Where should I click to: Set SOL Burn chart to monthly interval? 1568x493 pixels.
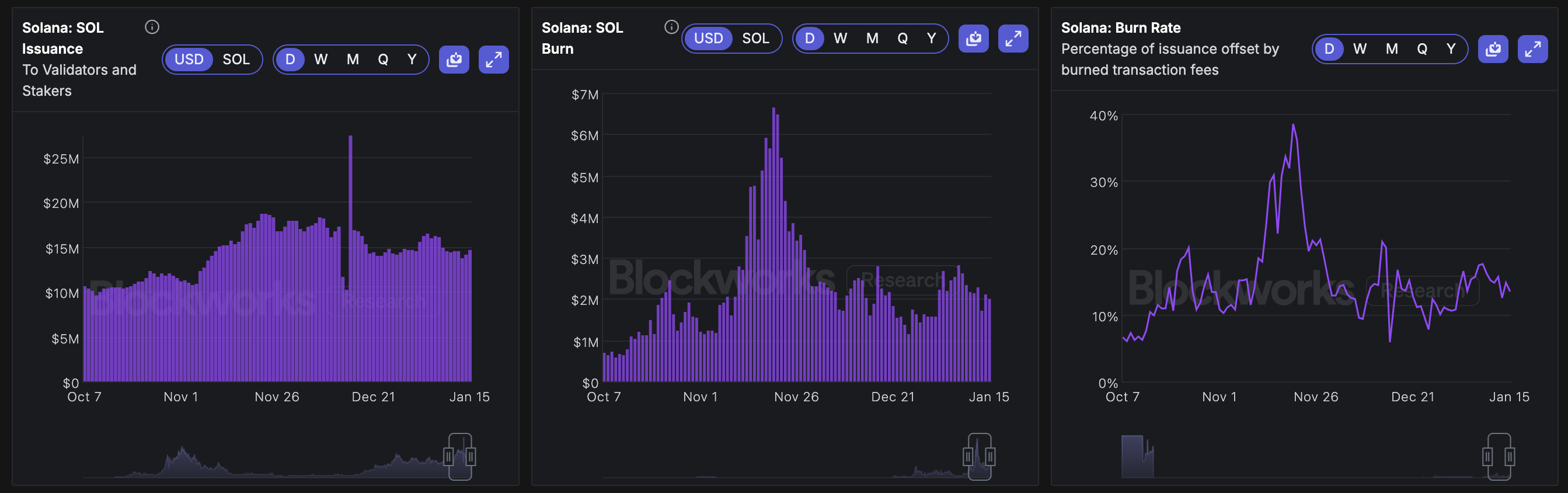[872, 39]
